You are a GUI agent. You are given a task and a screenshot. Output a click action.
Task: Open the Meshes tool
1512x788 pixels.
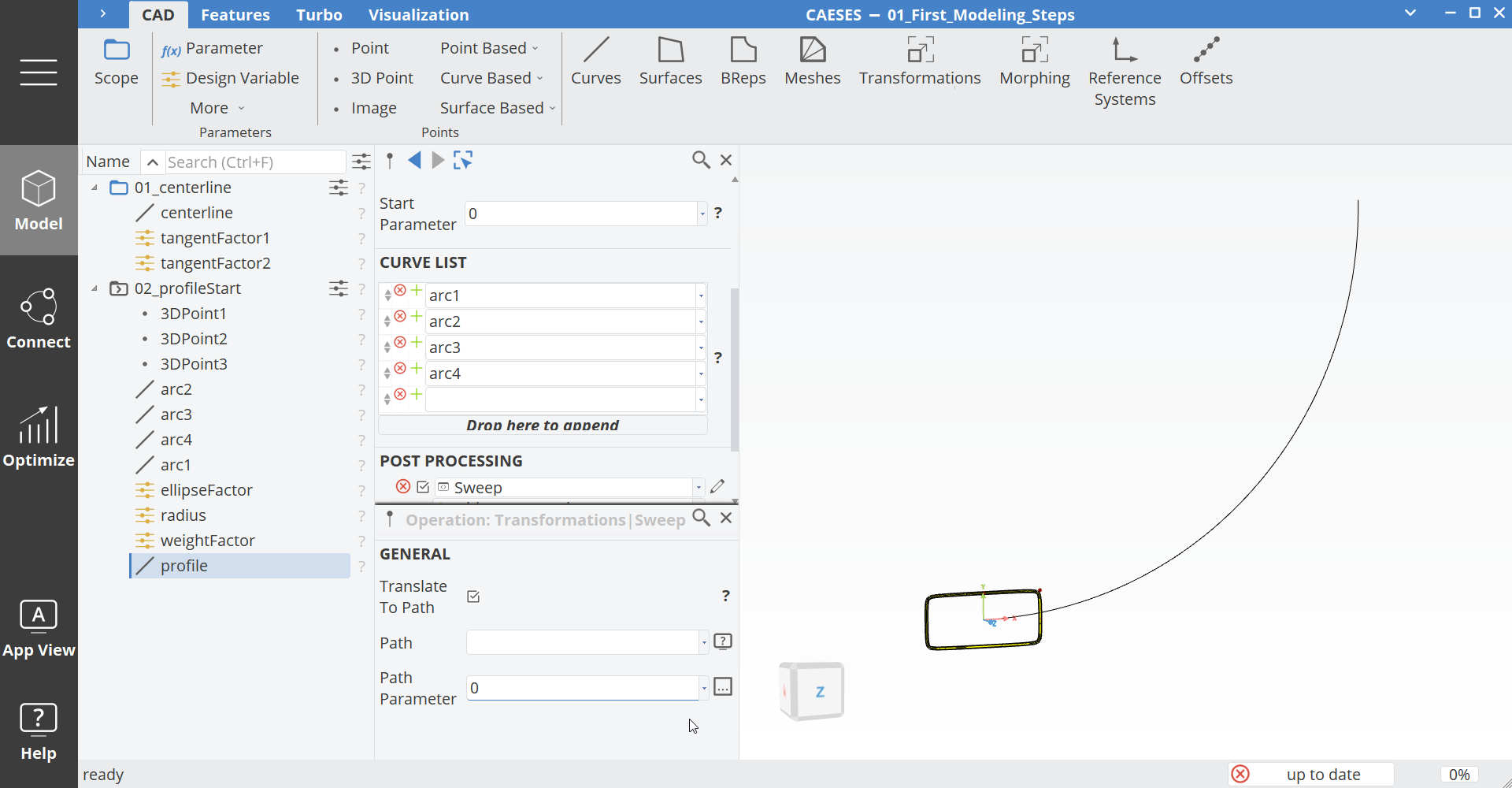[x=813, y=61]
